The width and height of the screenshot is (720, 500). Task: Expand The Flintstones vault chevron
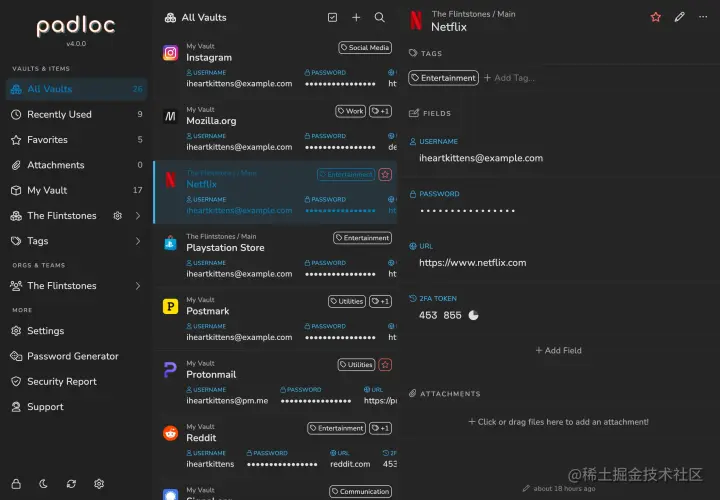point(138,216)
